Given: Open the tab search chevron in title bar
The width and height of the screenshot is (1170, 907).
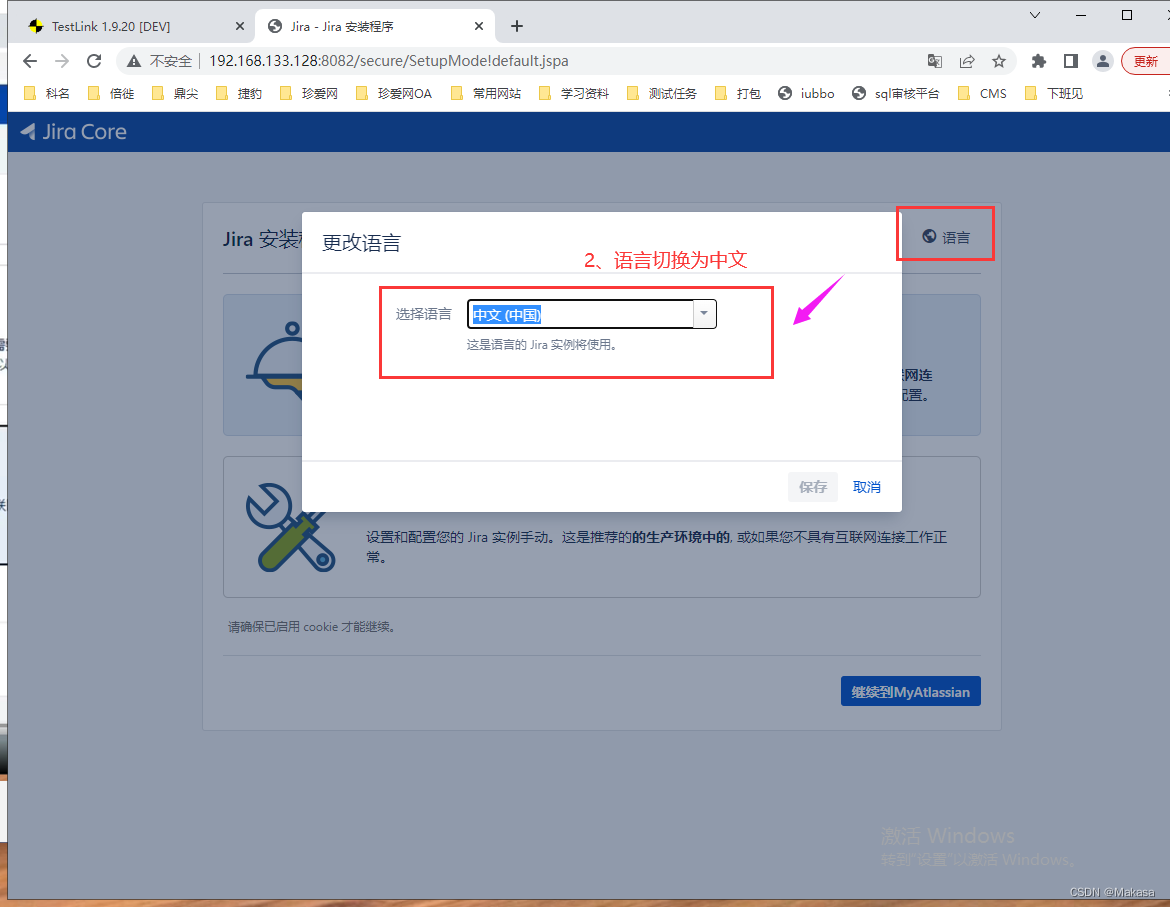Looking at the screenshot, I should tap(1035, 15).
